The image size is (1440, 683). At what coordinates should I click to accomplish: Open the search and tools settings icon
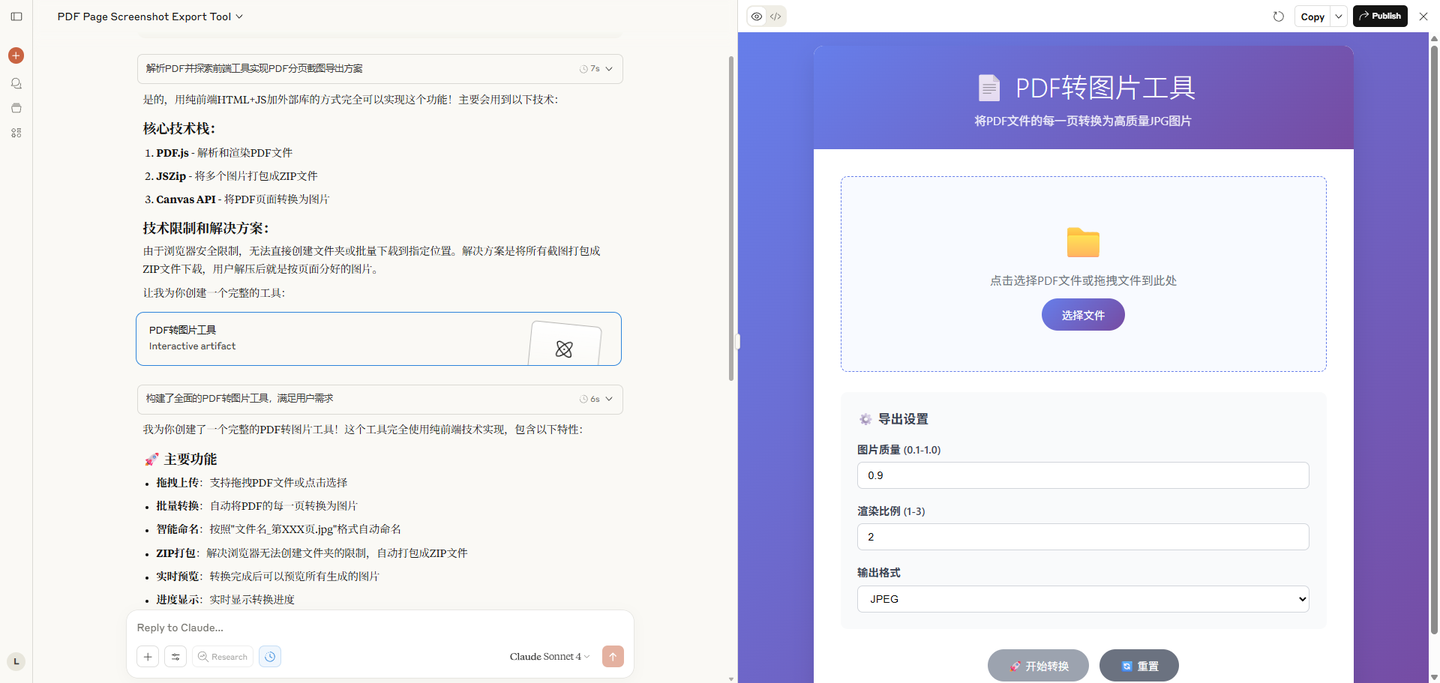tap(175, 657)
